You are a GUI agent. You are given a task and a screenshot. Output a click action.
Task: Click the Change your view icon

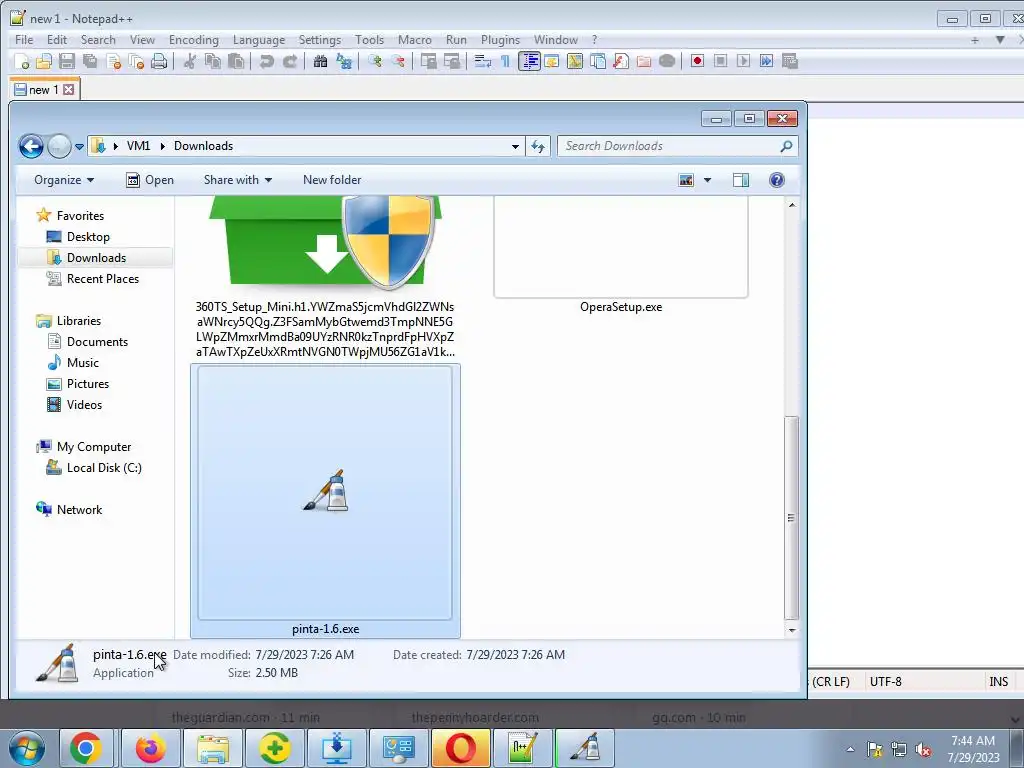pos(686,180)
